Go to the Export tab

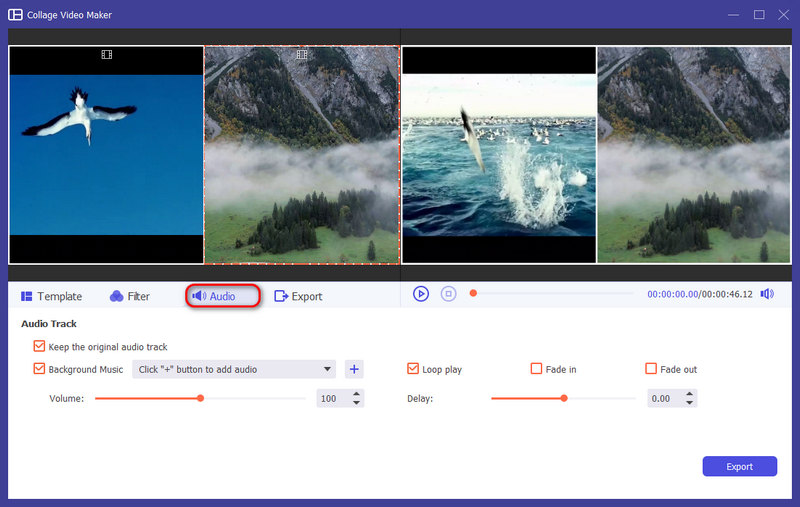(x=298, y=296)
